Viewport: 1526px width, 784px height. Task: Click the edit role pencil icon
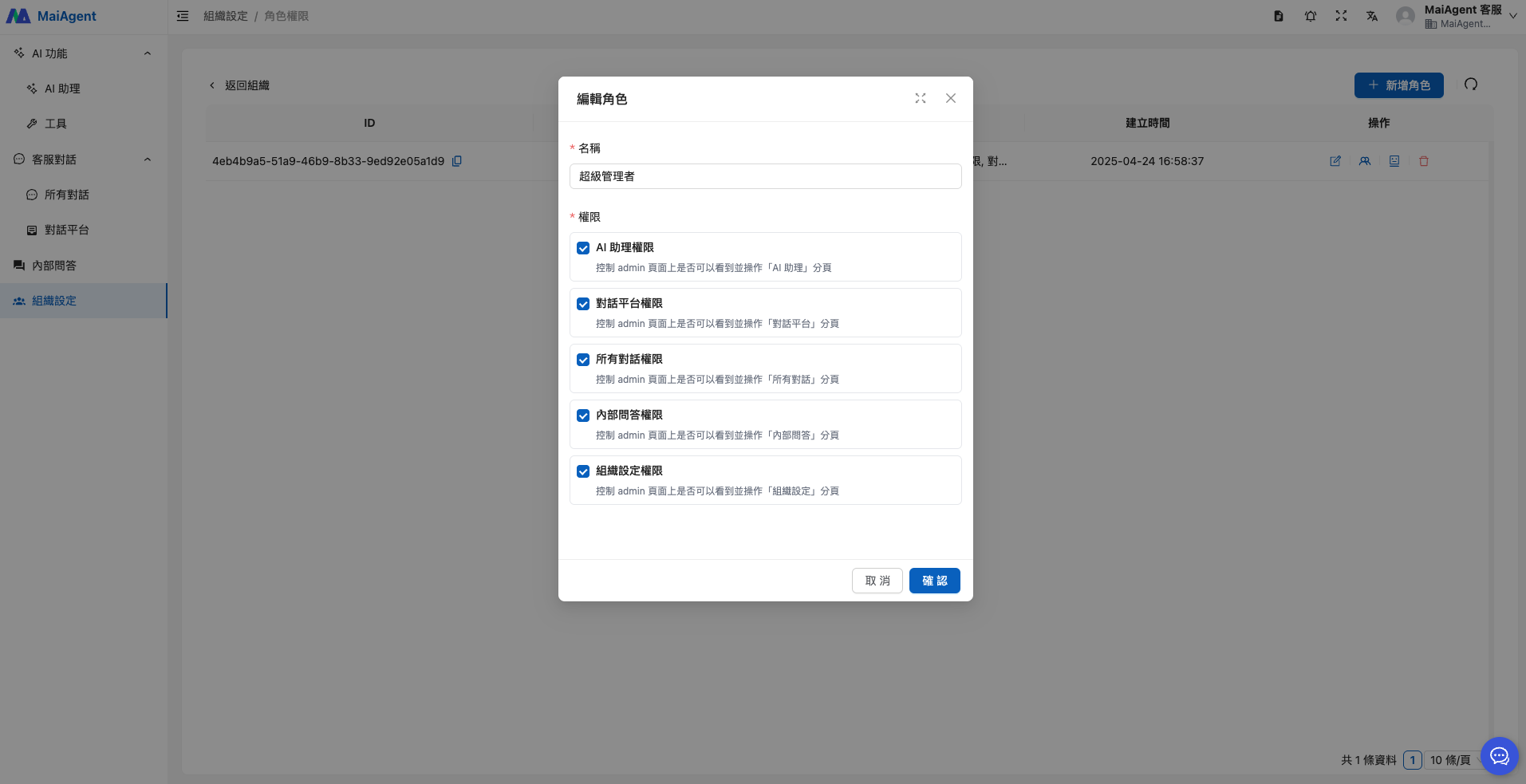[x=1335, y=161]
